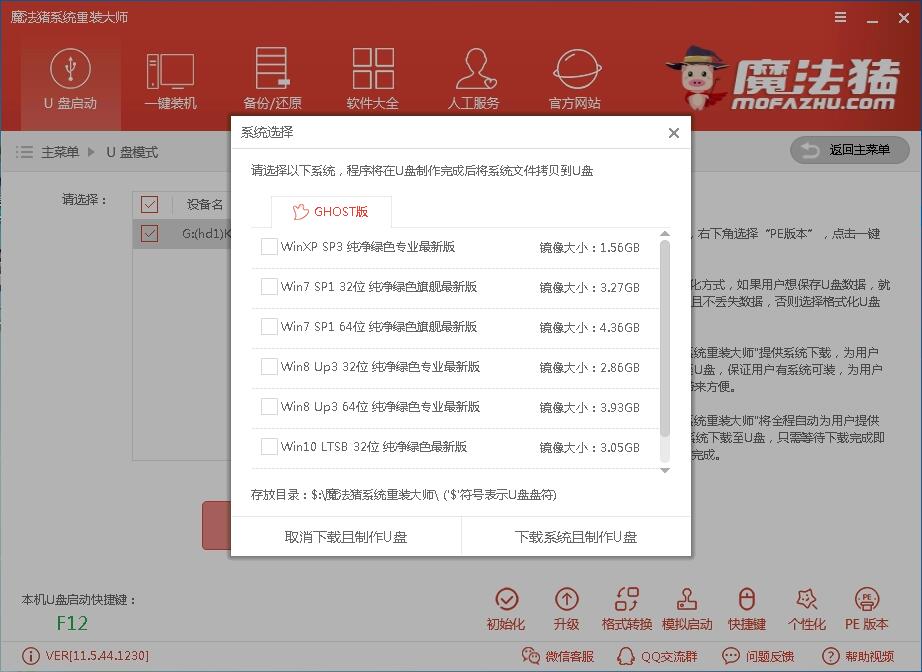Image resolution: width=922 pixels, height=672 pixels.
Task: Select Win7 SP1 64位 for download
Action: click(x=268, y=327)
